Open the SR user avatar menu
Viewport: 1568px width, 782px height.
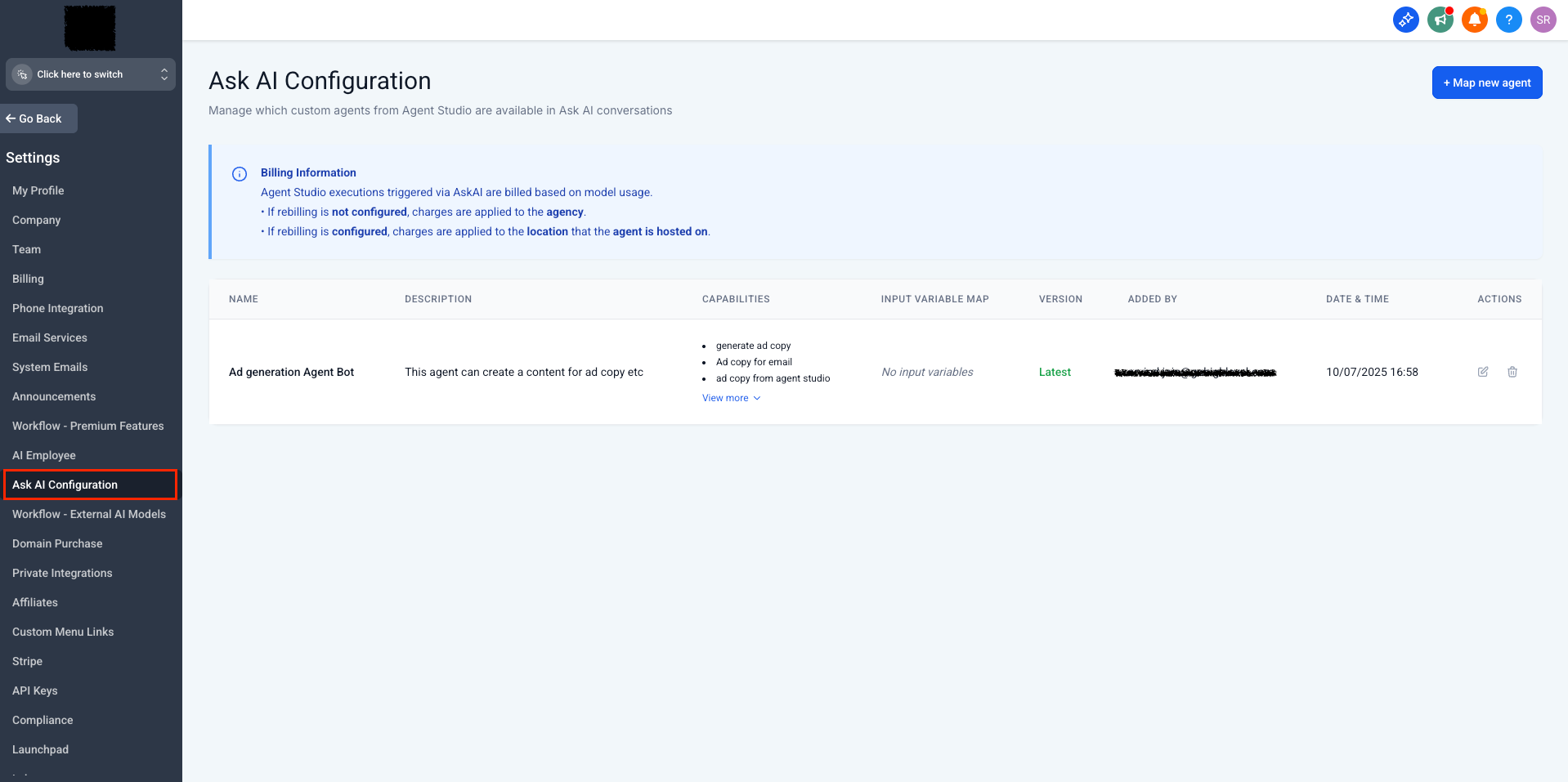[1543, 20]
